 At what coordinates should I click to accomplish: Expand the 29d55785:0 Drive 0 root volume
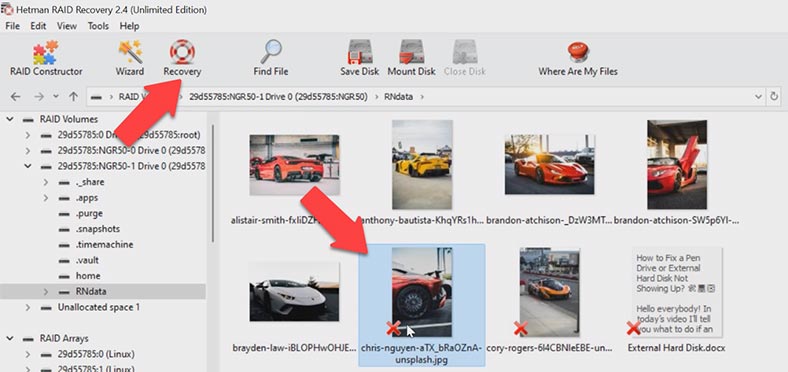point(28,135)
